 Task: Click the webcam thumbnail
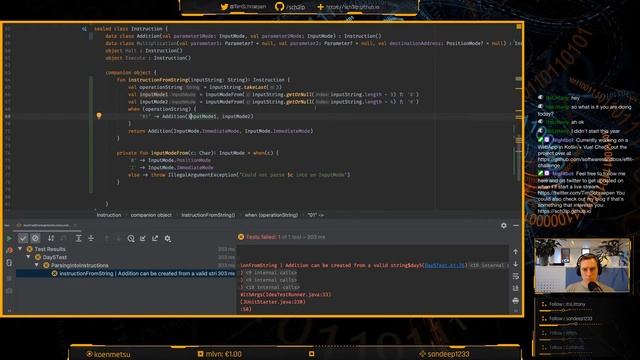point(582,266)
